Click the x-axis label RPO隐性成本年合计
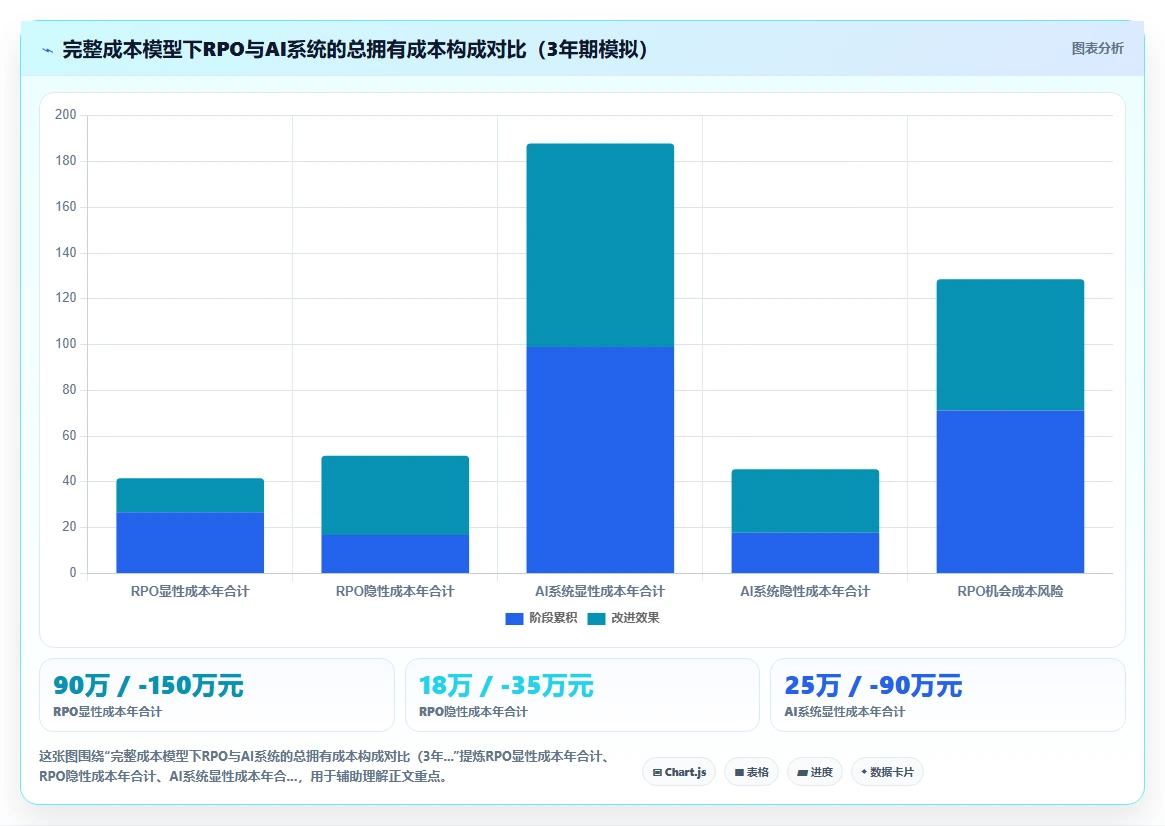 [395, 591]
